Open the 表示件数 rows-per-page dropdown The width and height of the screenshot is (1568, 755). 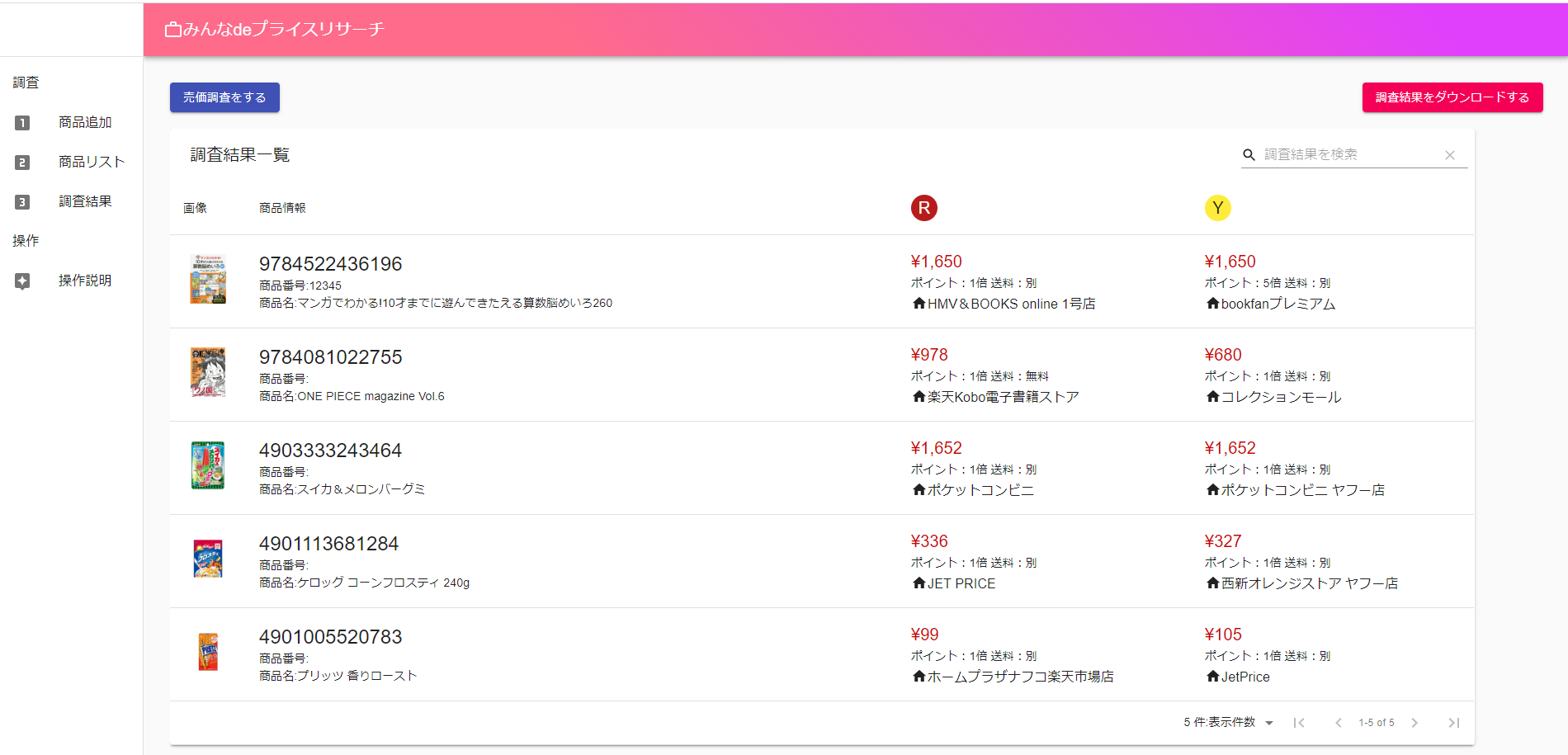point(1268,723)
